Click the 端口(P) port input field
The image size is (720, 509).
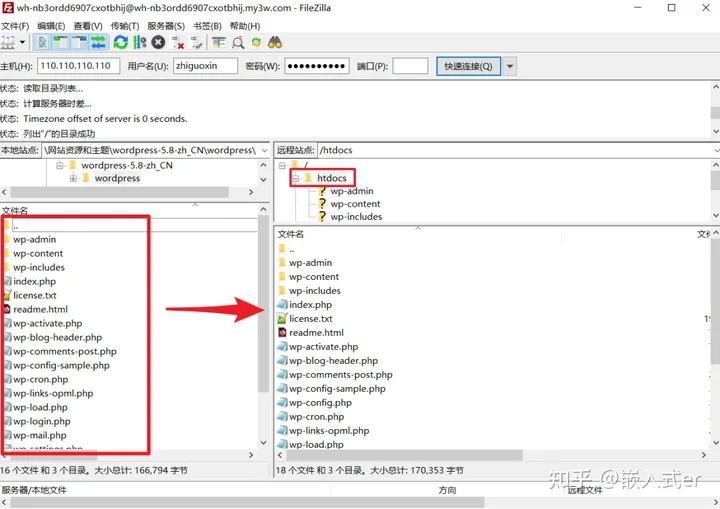(410, 66)
